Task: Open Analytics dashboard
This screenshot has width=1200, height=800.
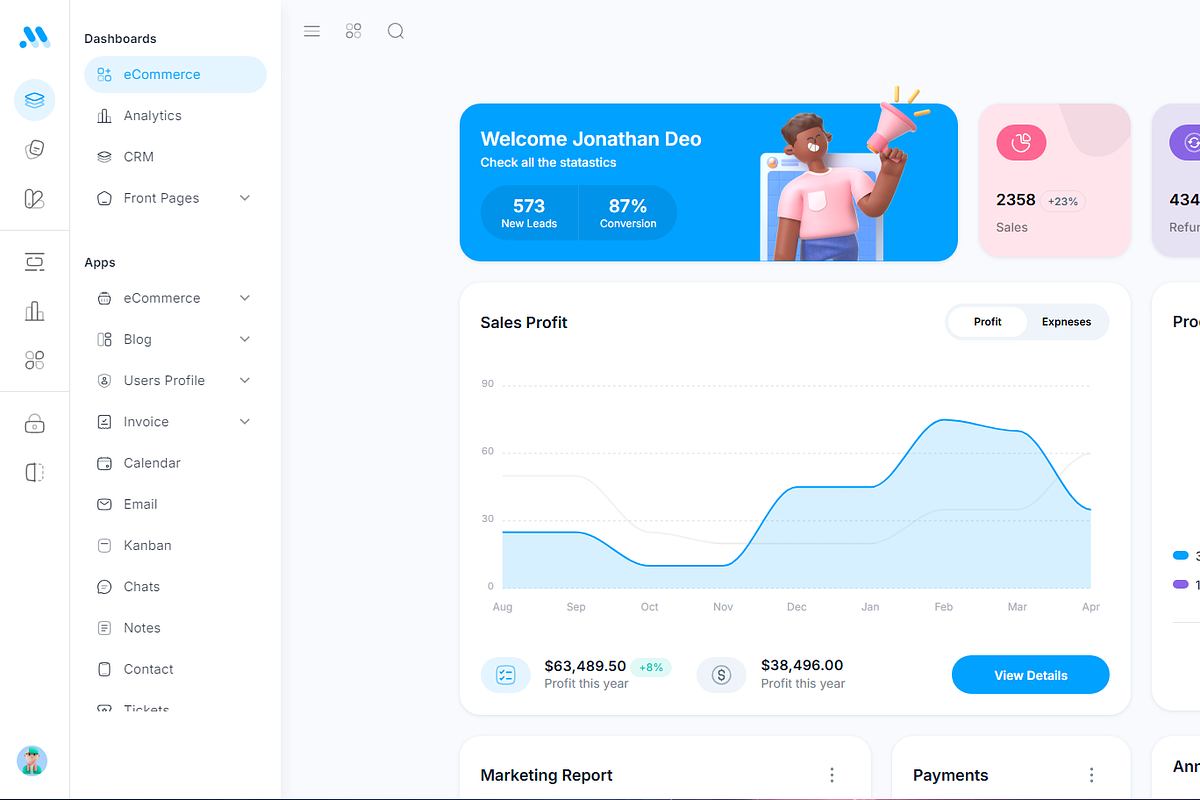Action: (x=176, y=116)
